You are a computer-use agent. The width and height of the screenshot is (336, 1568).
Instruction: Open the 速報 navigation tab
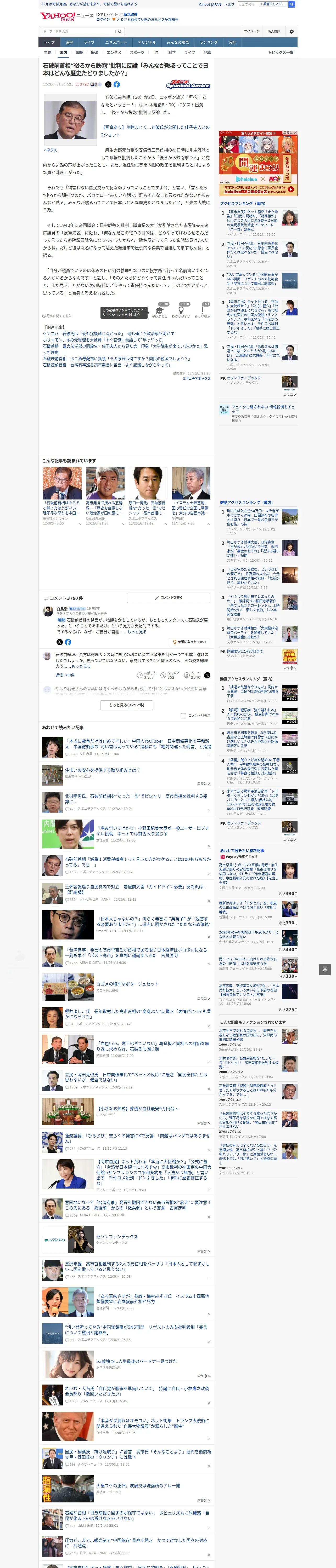click(x=69, y=43)
